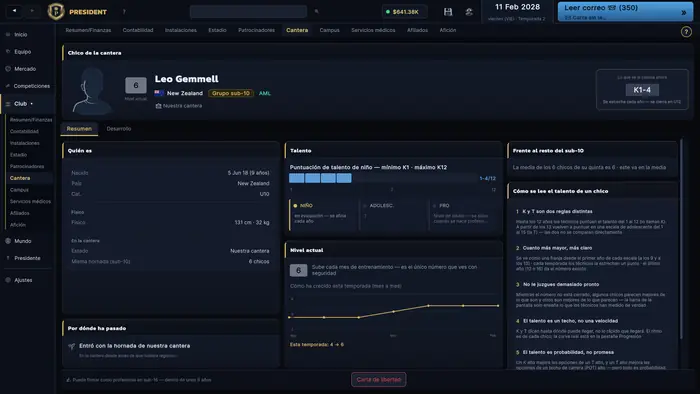Open the question mark beside the President title
This screenshot has height=394, width=700.
(x=124, y=12)
